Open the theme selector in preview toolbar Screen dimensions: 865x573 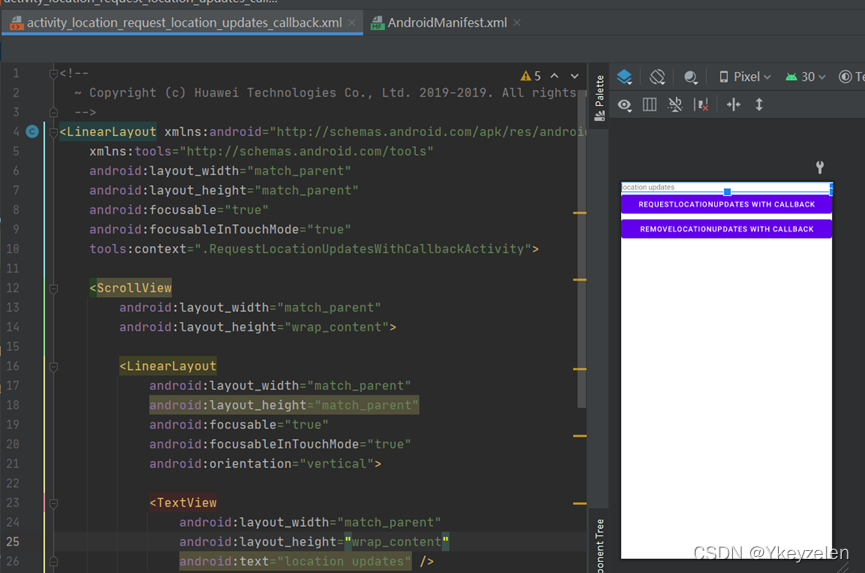pyautogui.click(x=851, y=77)
